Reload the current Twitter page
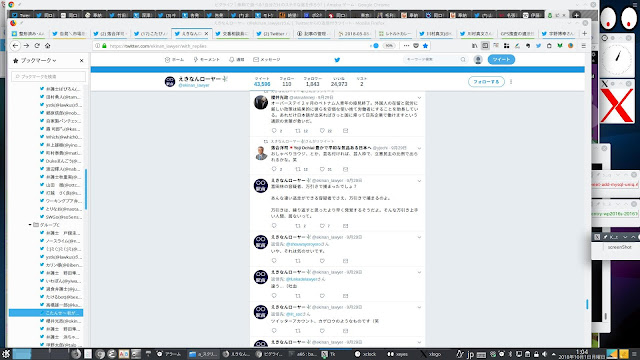This screenshot has width=640, height=360. pyautogui.click(x=37, y=46)
